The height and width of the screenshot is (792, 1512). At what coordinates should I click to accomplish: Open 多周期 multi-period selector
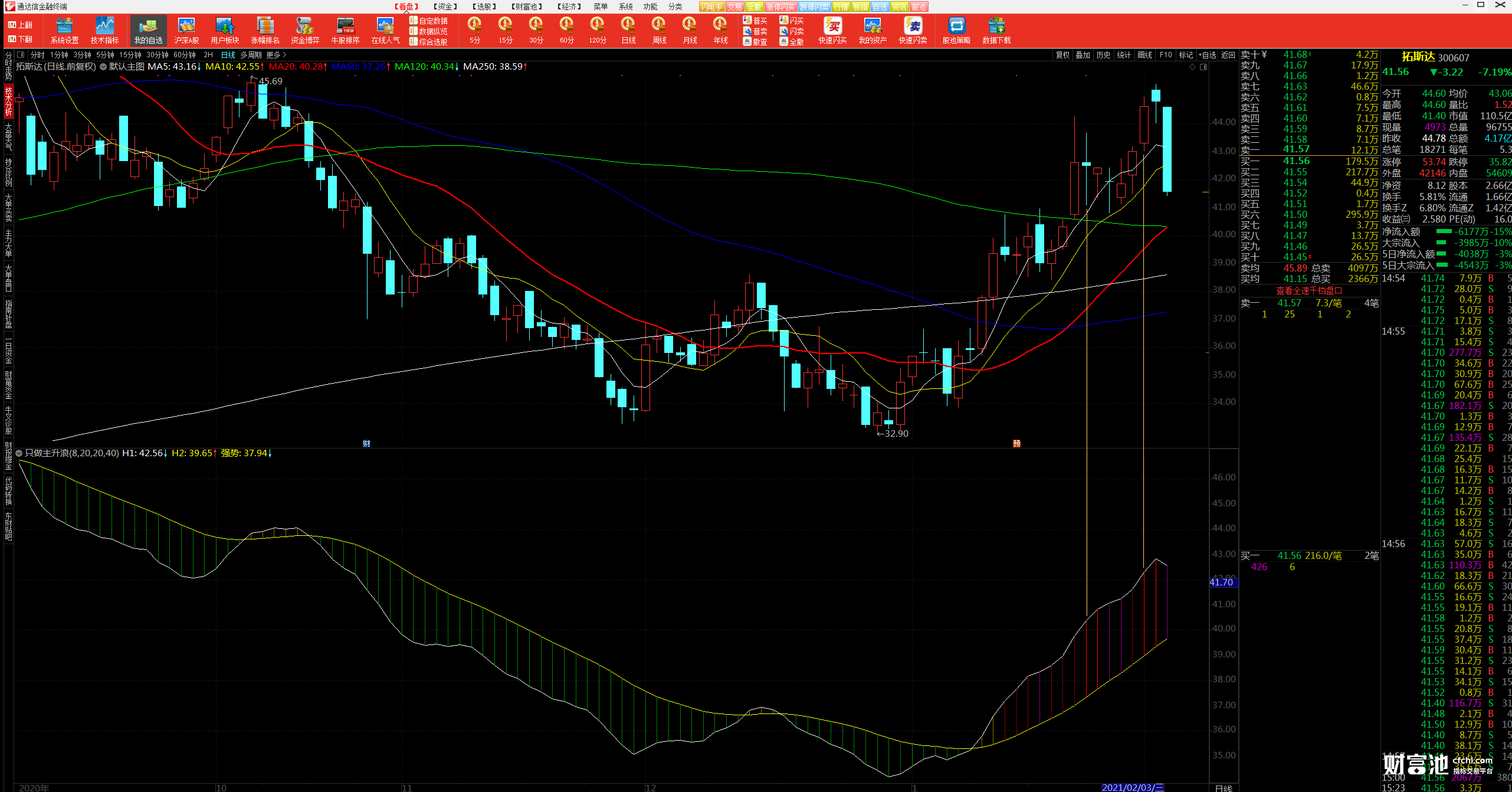251,55
